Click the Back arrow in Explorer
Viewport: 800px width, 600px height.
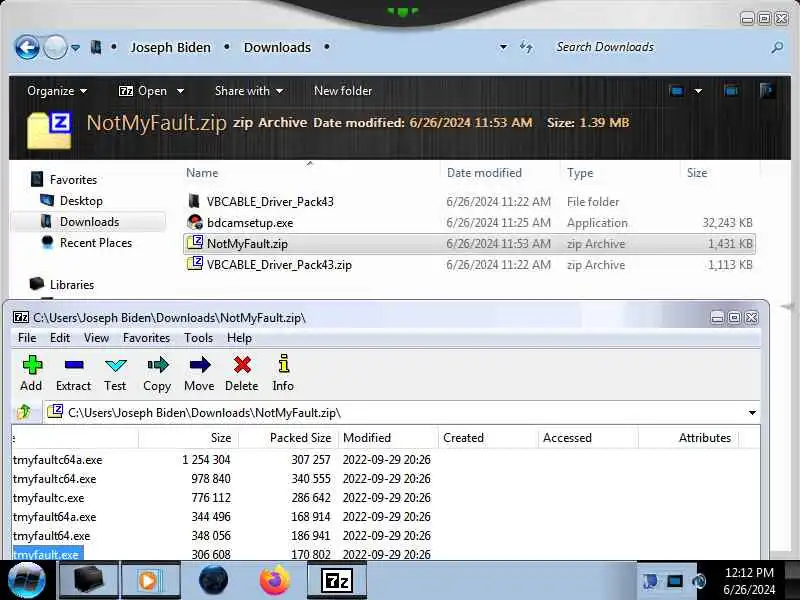pyautogui.click(x=27, y=47)
